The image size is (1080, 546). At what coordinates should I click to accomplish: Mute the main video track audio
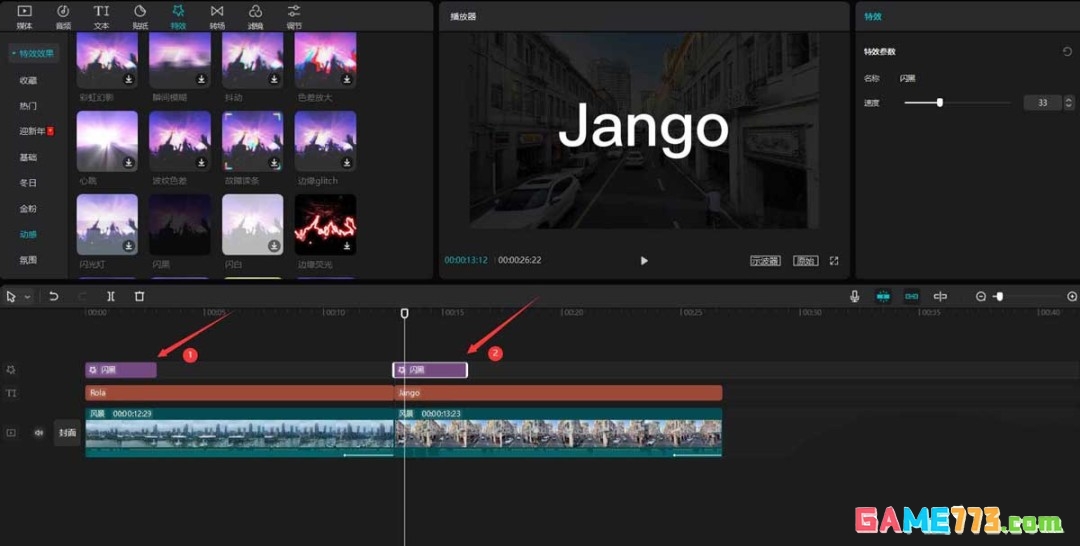39,432
